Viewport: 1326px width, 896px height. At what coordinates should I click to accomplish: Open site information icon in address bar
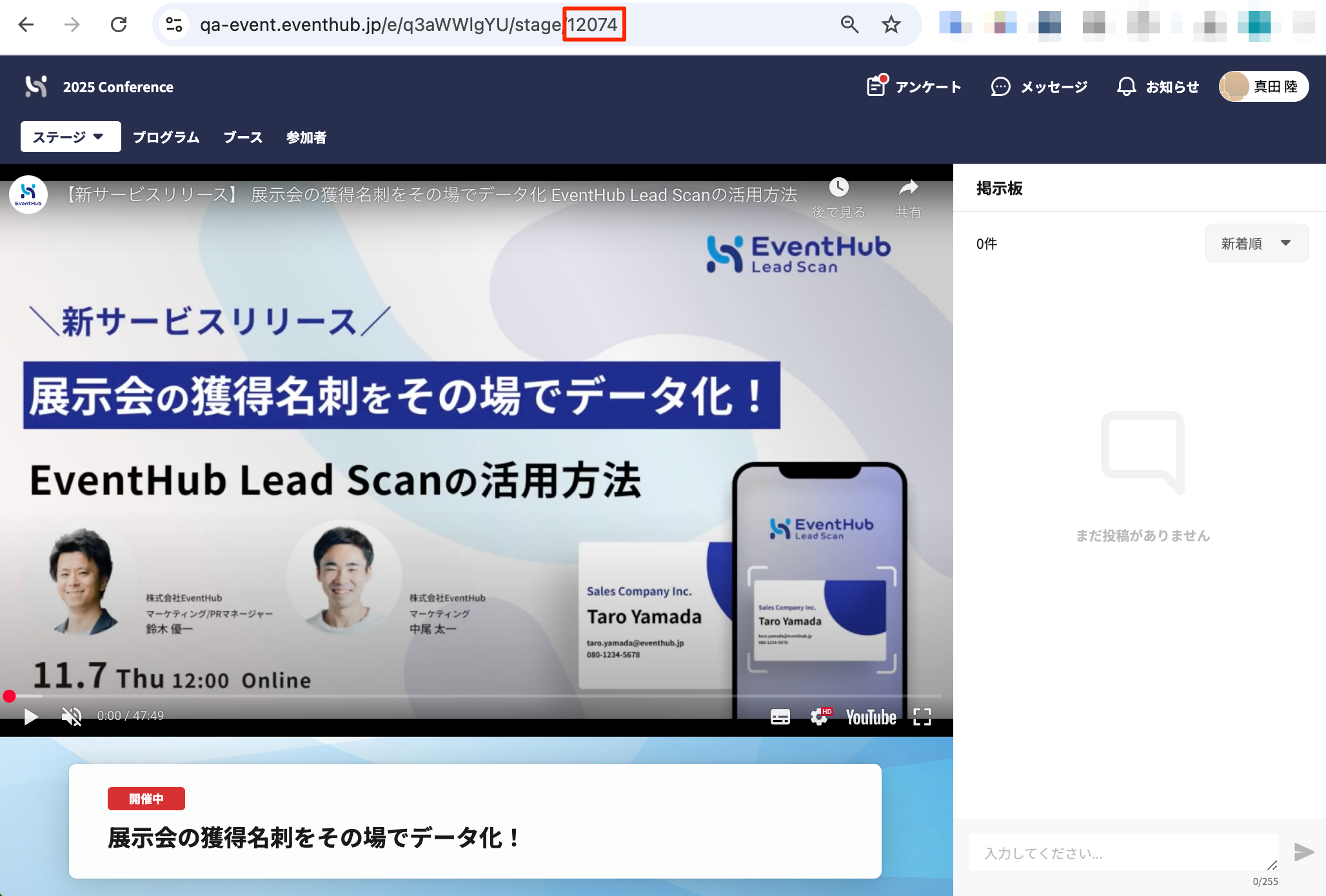point(174,24)
